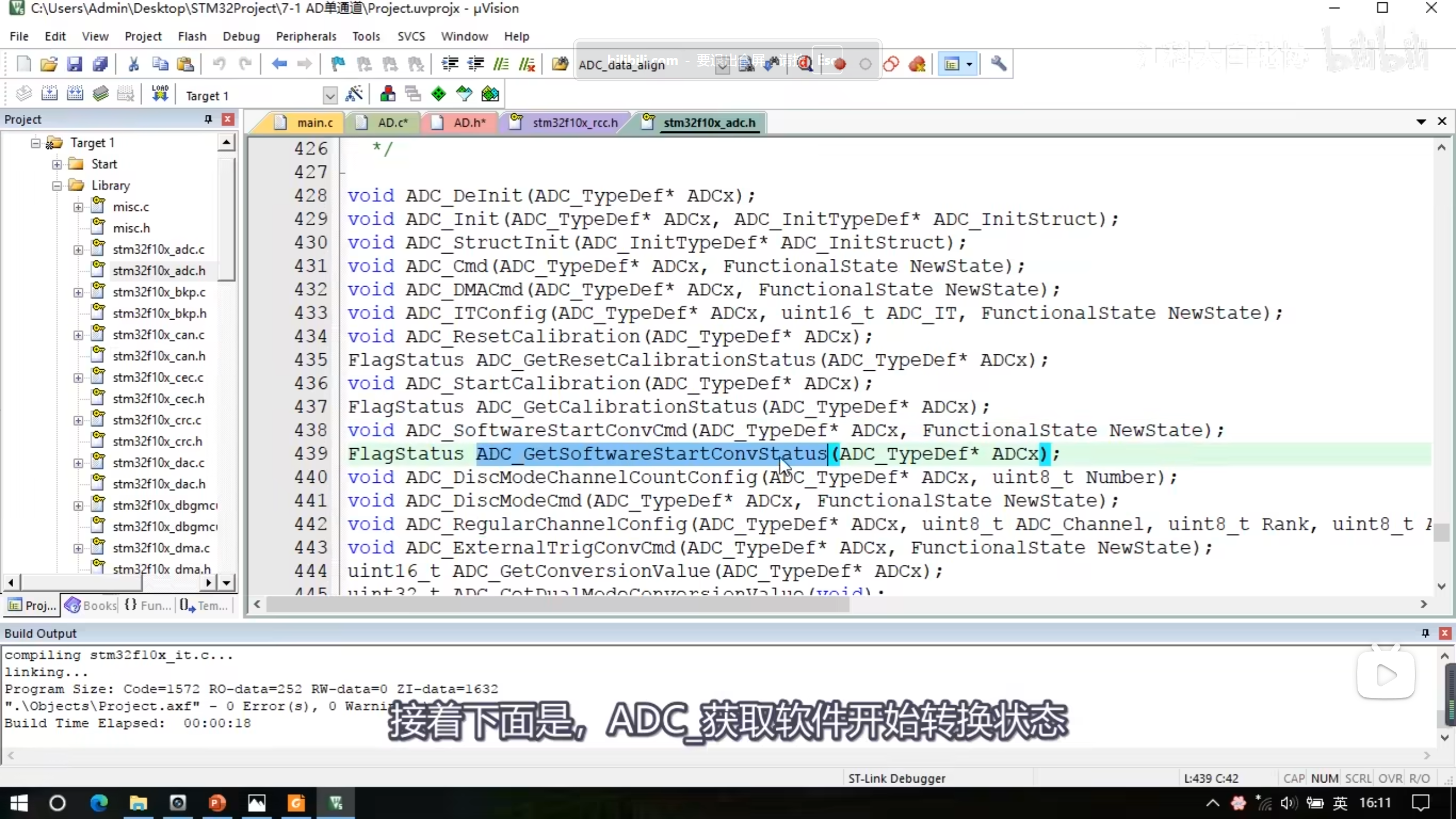
Task: Comment out the selected lines
Action: [x=501, y=64]
